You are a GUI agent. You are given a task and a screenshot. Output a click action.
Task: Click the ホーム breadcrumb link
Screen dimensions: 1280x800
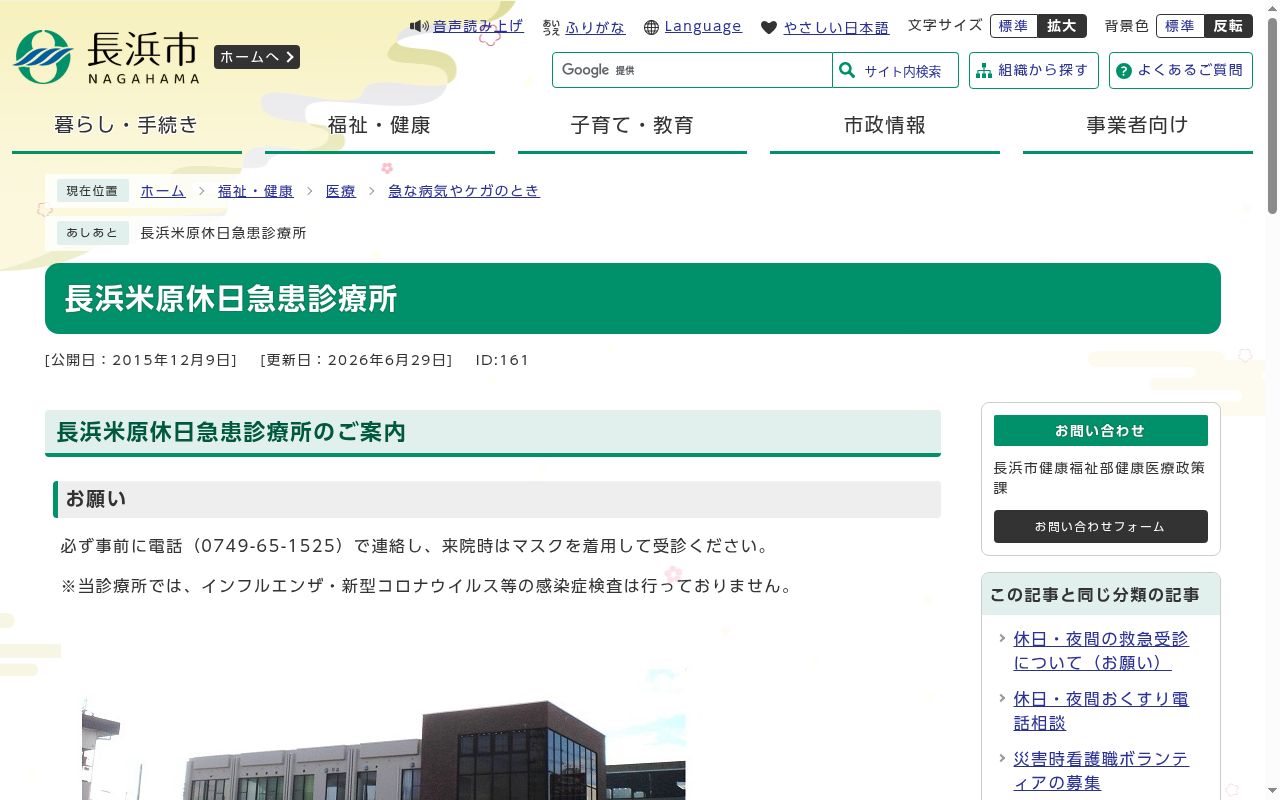click(163, 191)
